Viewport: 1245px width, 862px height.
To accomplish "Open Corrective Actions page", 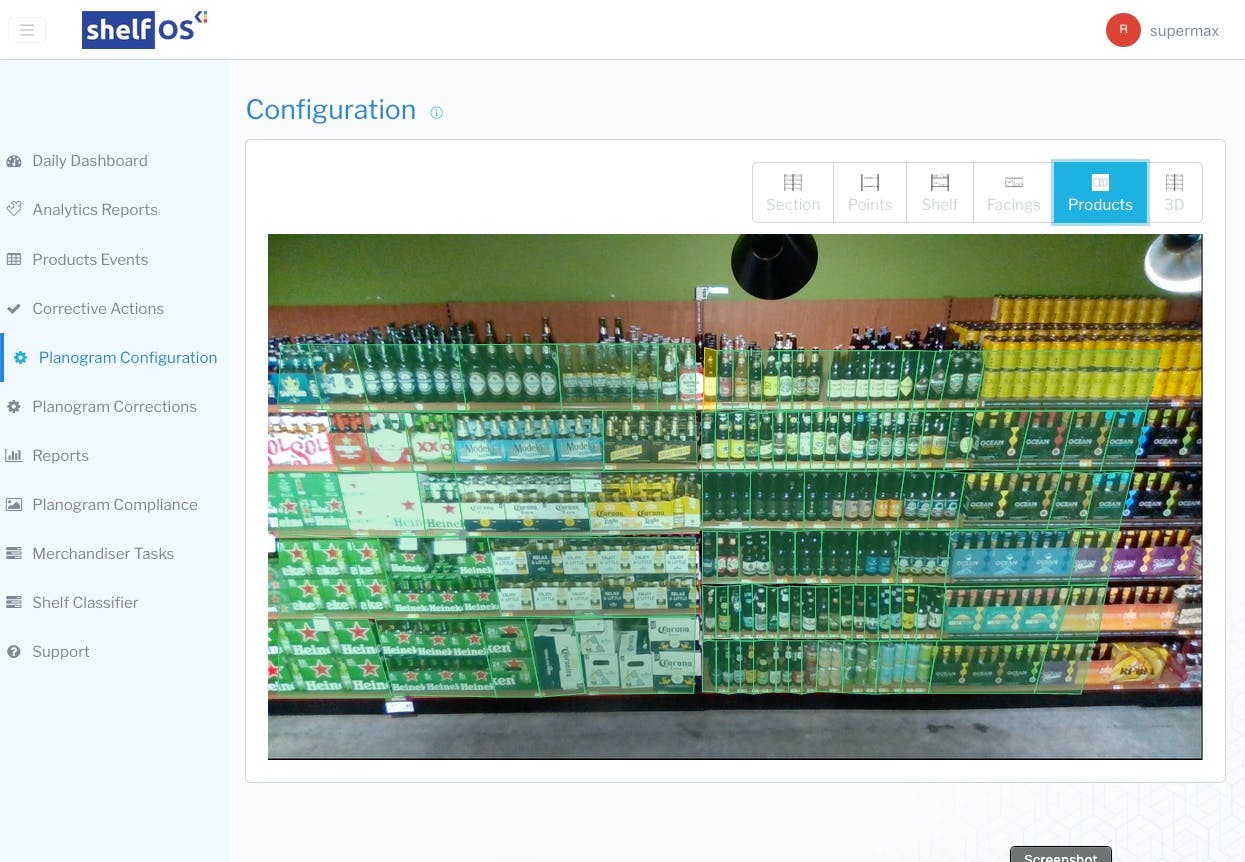I will [98, 309].
